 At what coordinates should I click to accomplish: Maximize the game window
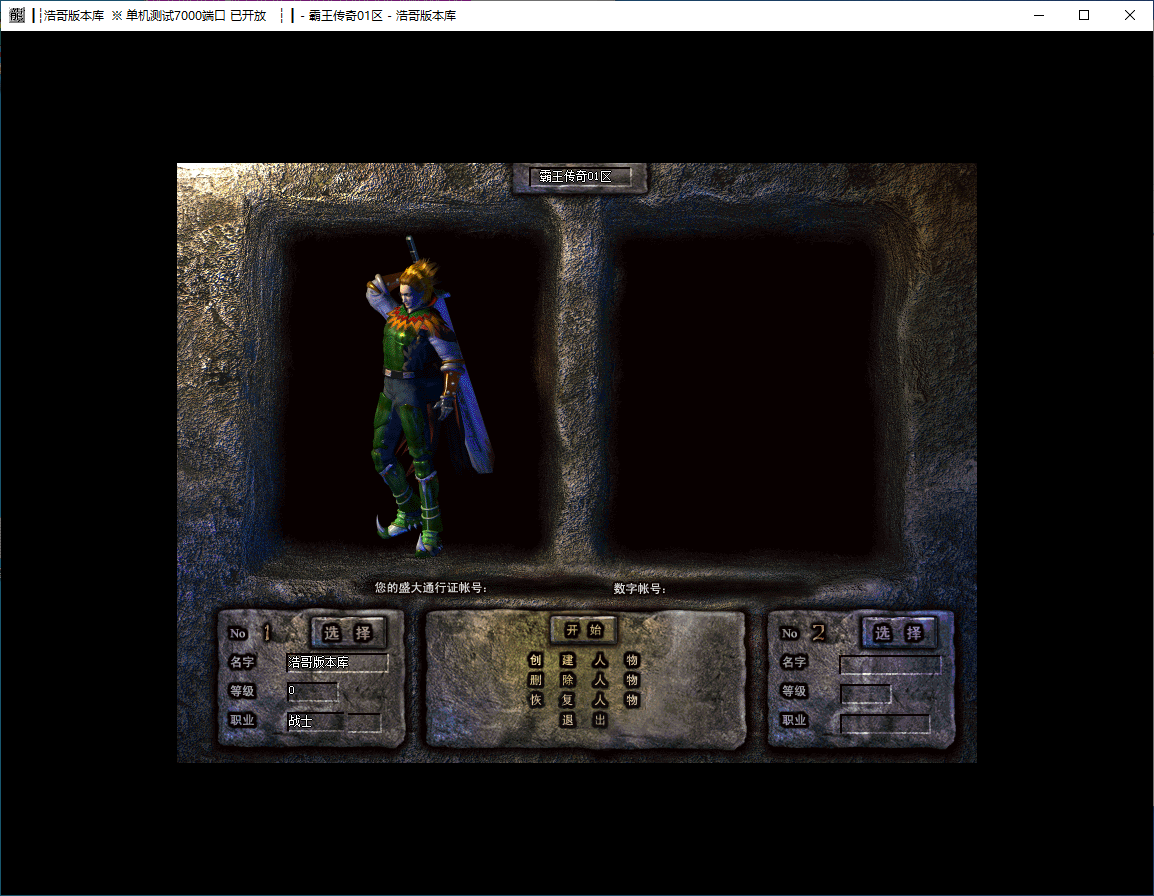click(x=1084, y=15)
